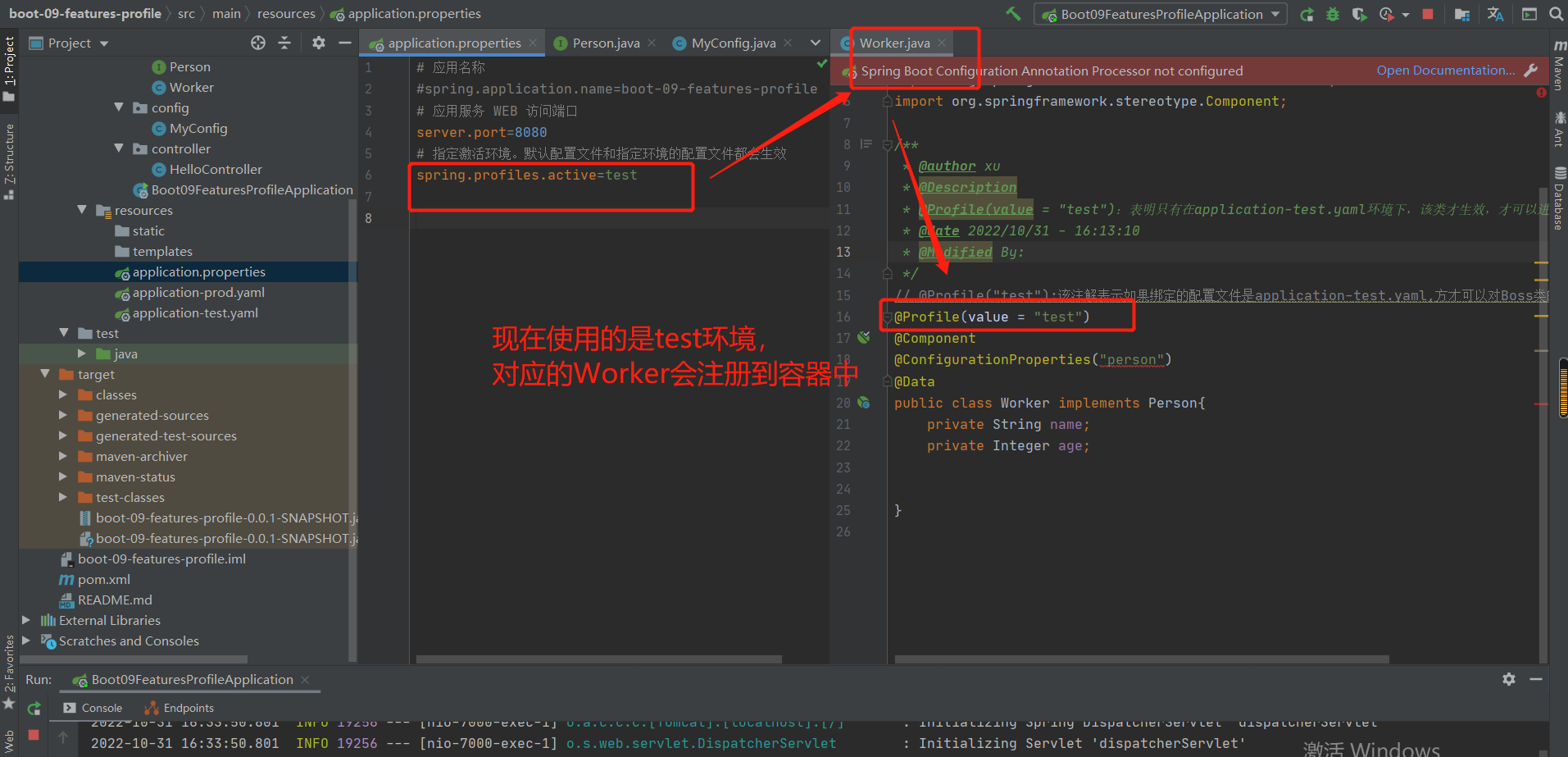
Task: Click the error indicator at editor top right
Action: pyautogui.click(x=1541, y=93)
